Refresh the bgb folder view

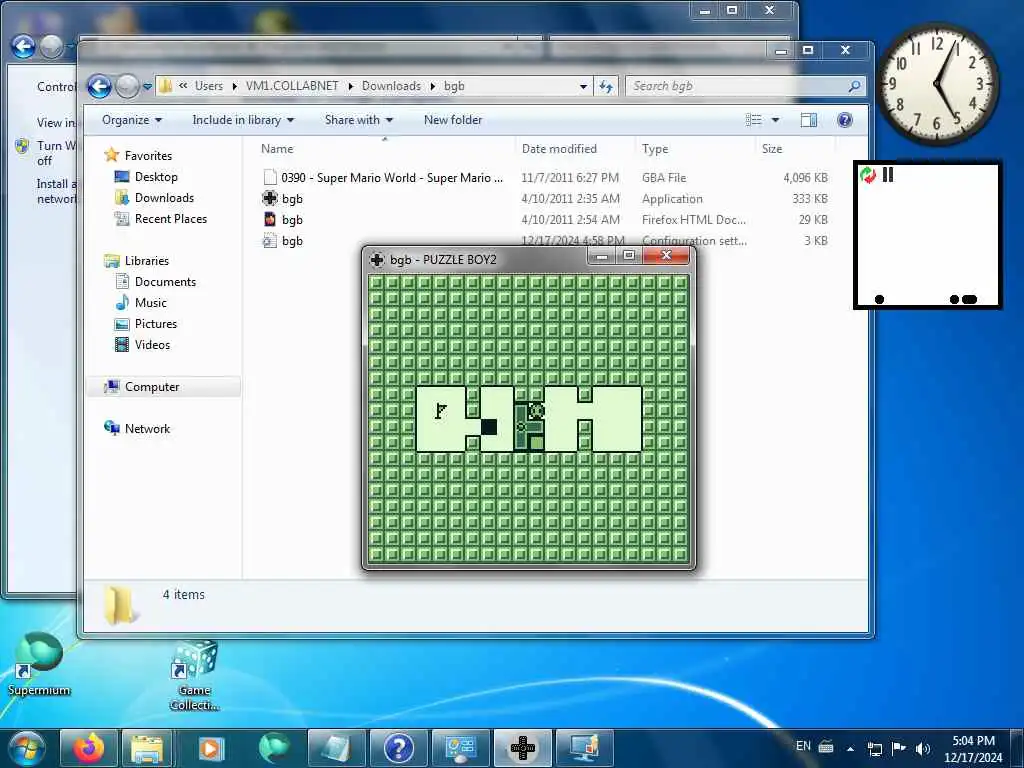(x=606, y=86)
